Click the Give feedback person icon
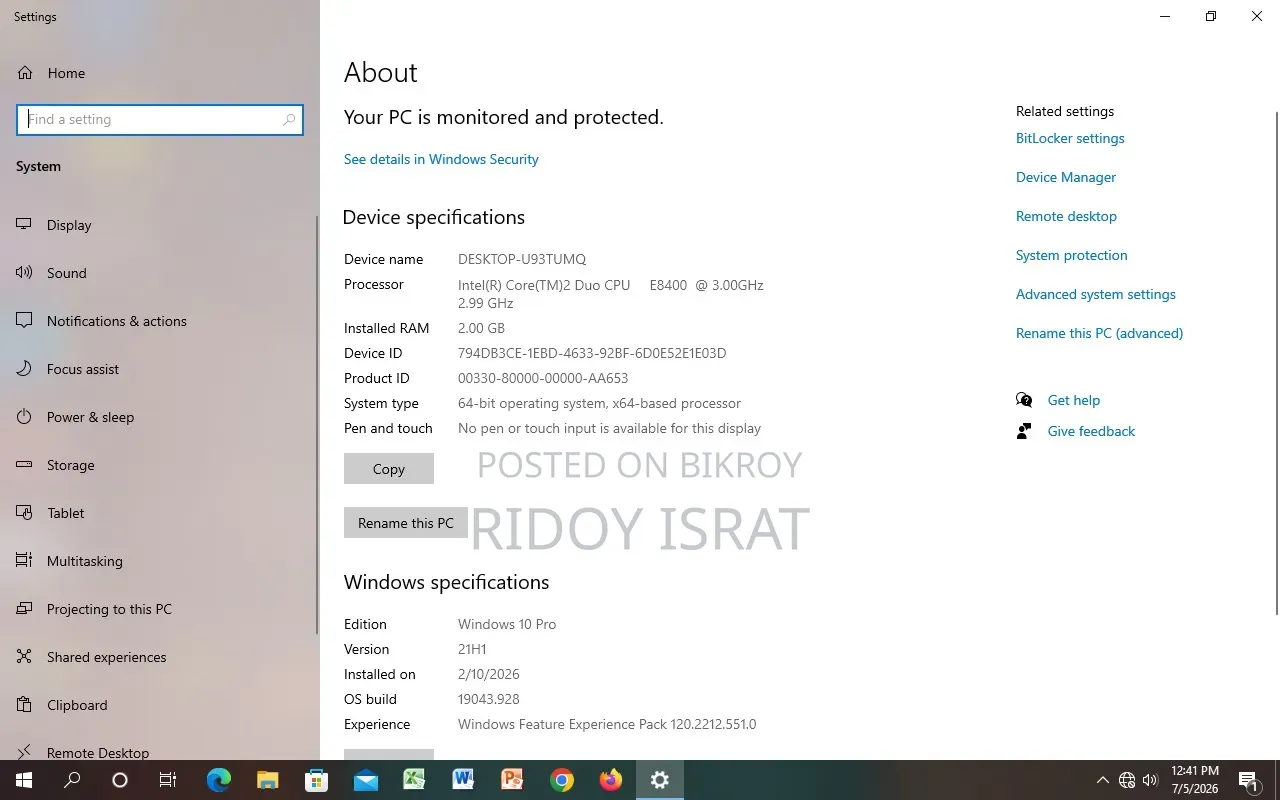Viewport: 1280px width, 800px height. pyautogui.click(x=1024, y=431)
